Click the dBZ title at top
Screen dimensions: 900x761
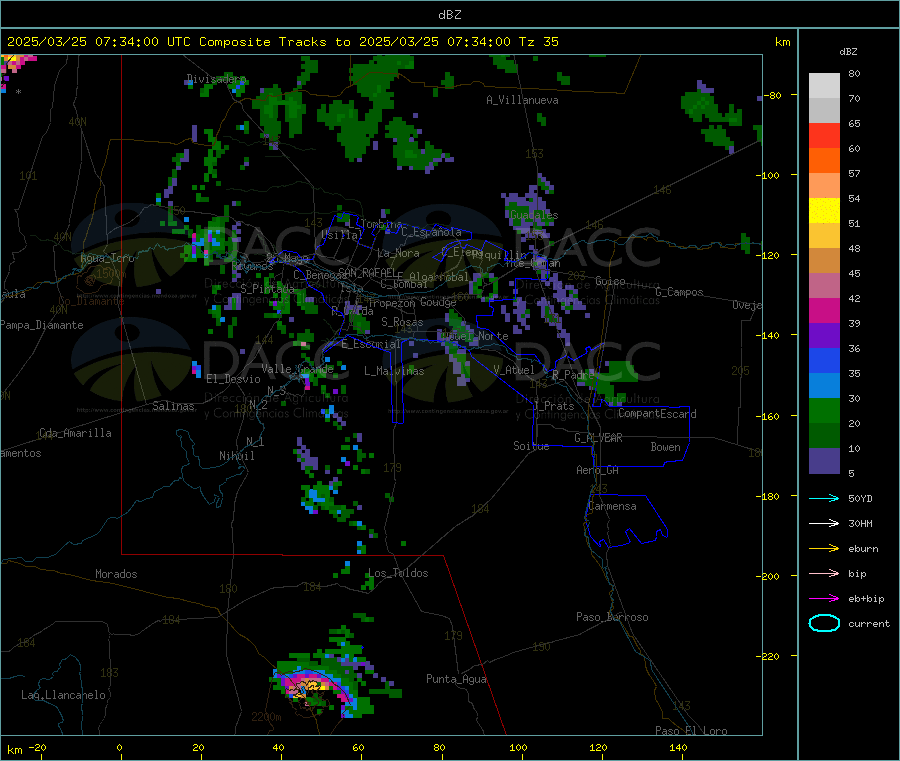(449, 15)
